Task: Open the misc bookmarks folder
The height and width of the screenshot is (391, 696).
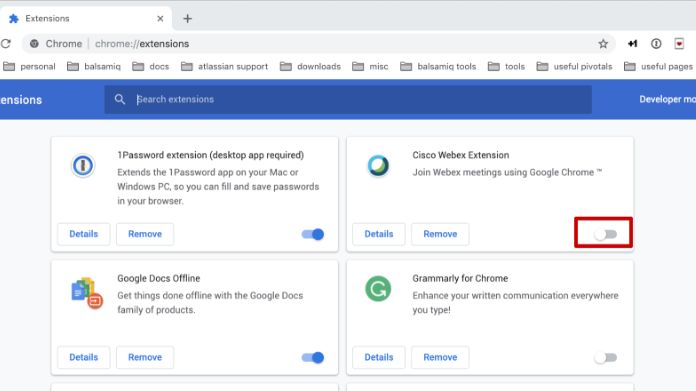Action: tap(370, 67)
